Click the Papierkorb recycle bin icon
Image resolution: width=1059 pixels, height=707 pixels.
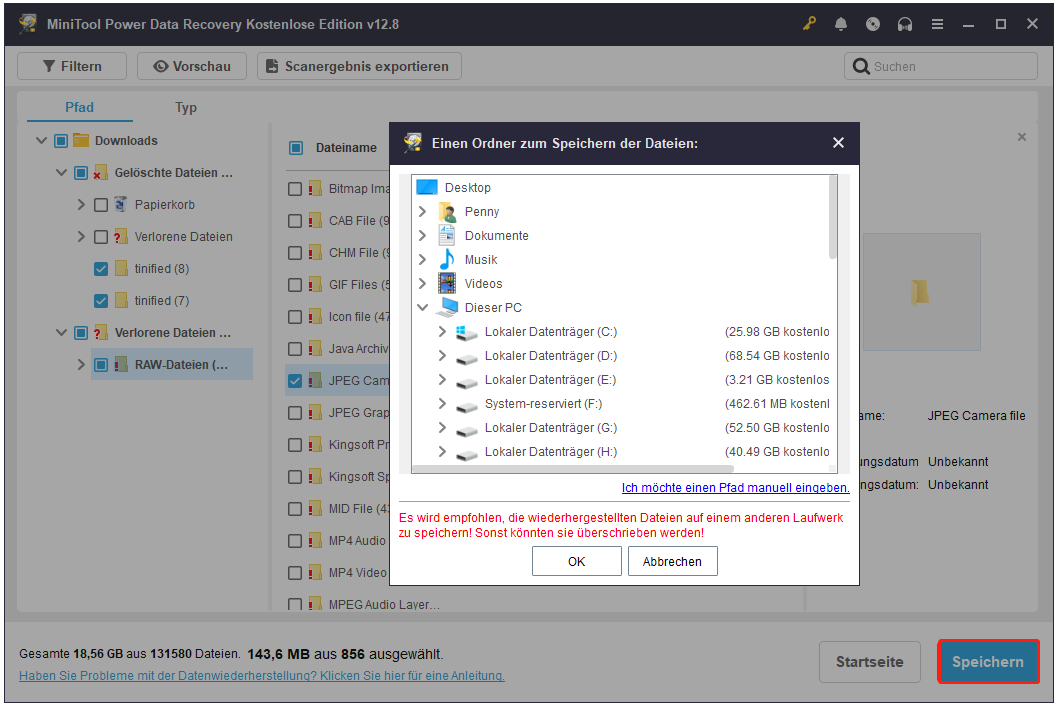tap(121, 204)
